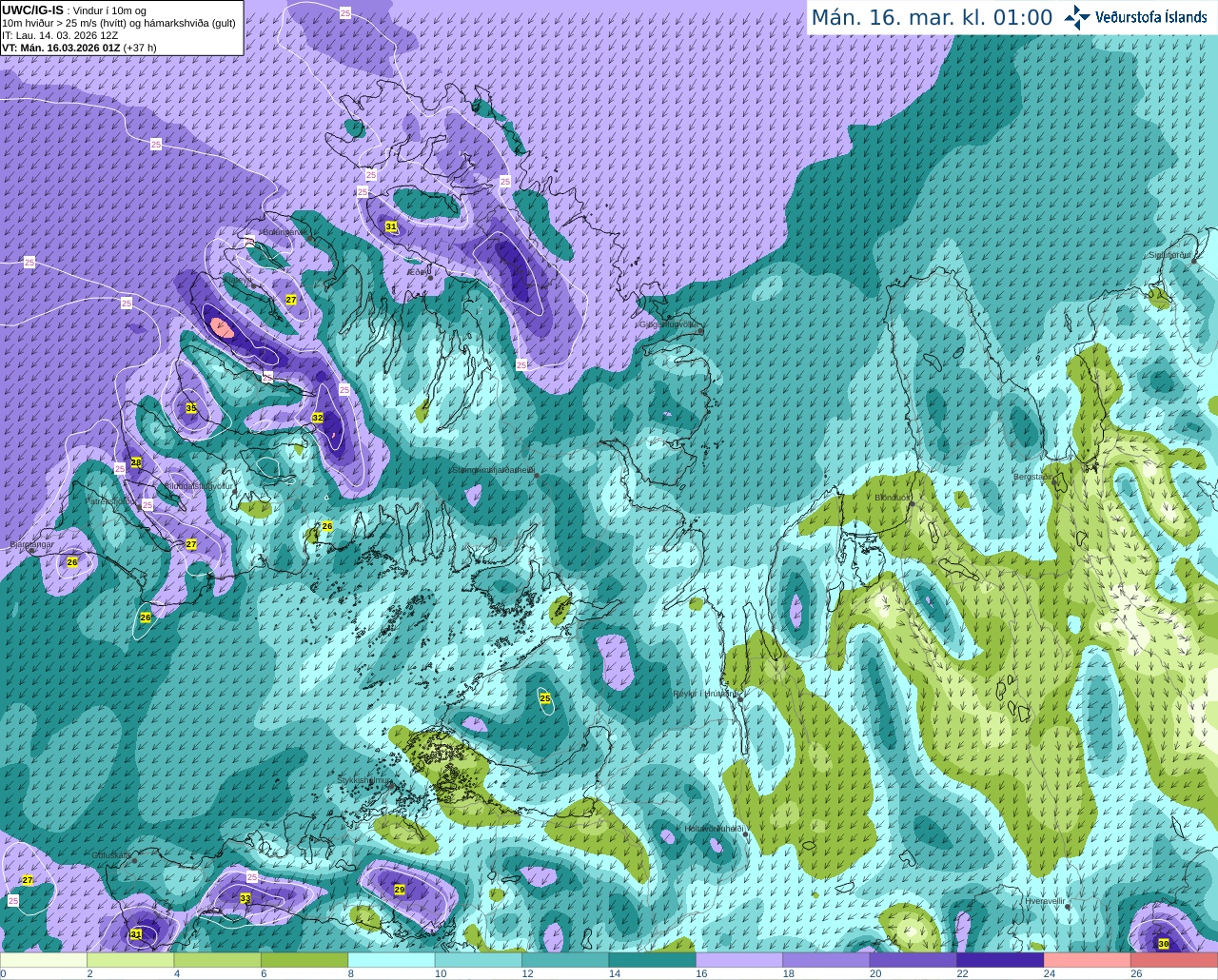The width and height of the screenshot is (1218, 980).
Task: Click the legend scale value 24
Action: click(1050, 973)
